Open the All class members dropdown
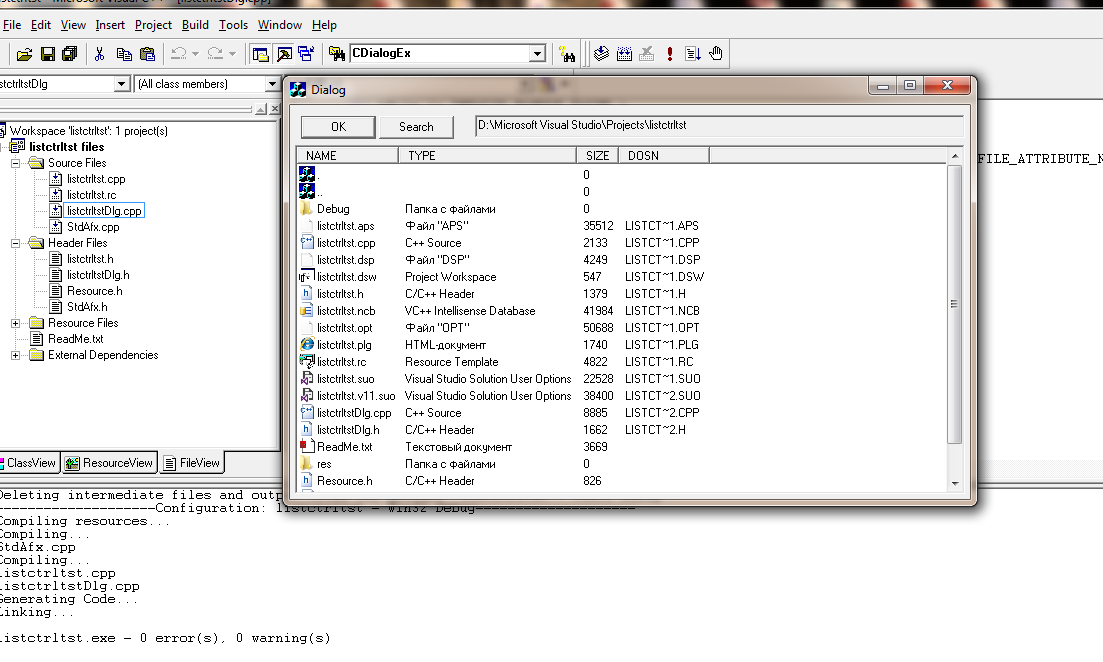The width and height of the screenshot is (1103, 662). [x=272, y=84]
